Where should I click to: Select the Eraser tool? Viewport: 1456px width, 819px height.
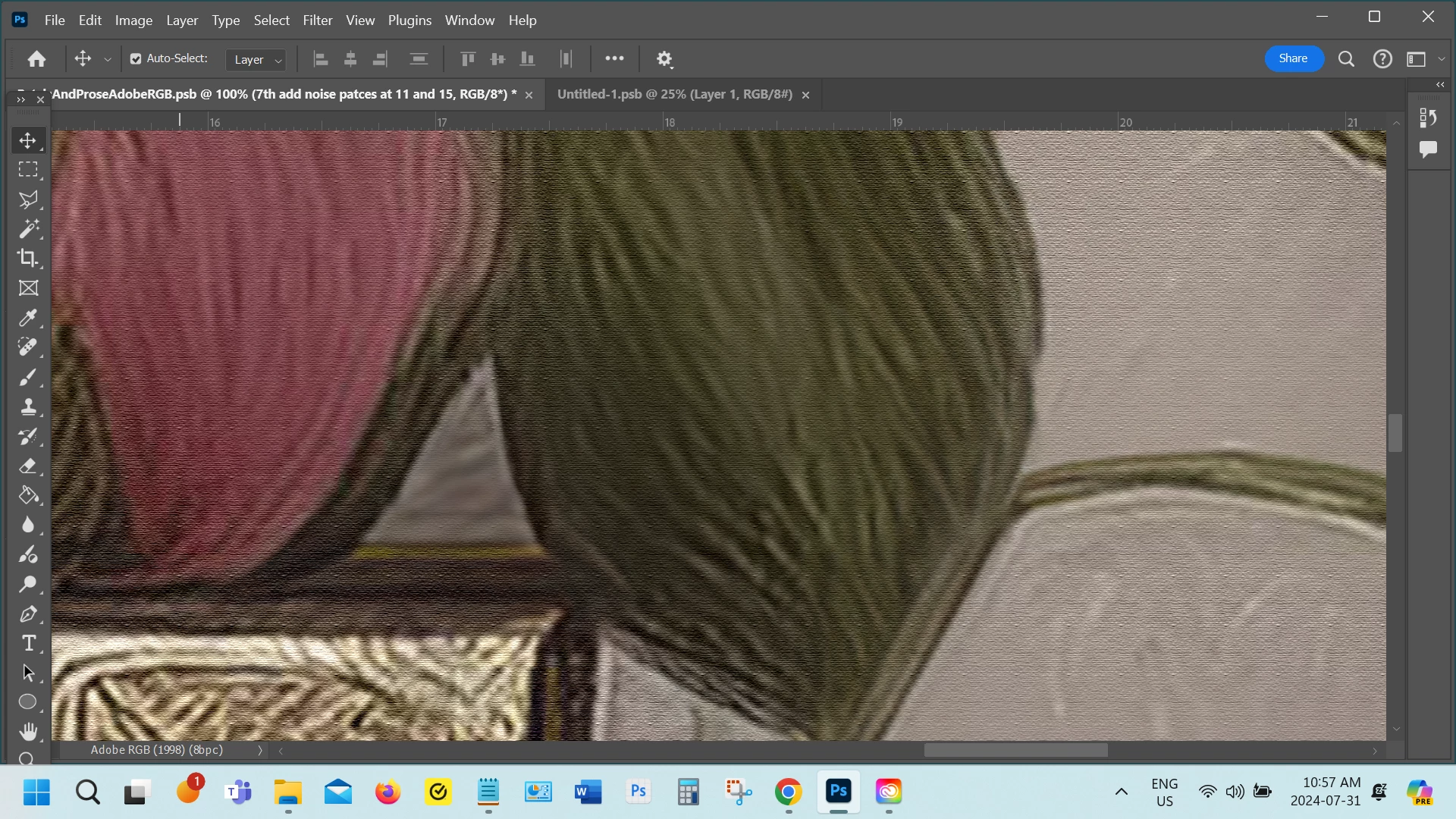click(28, 466)
